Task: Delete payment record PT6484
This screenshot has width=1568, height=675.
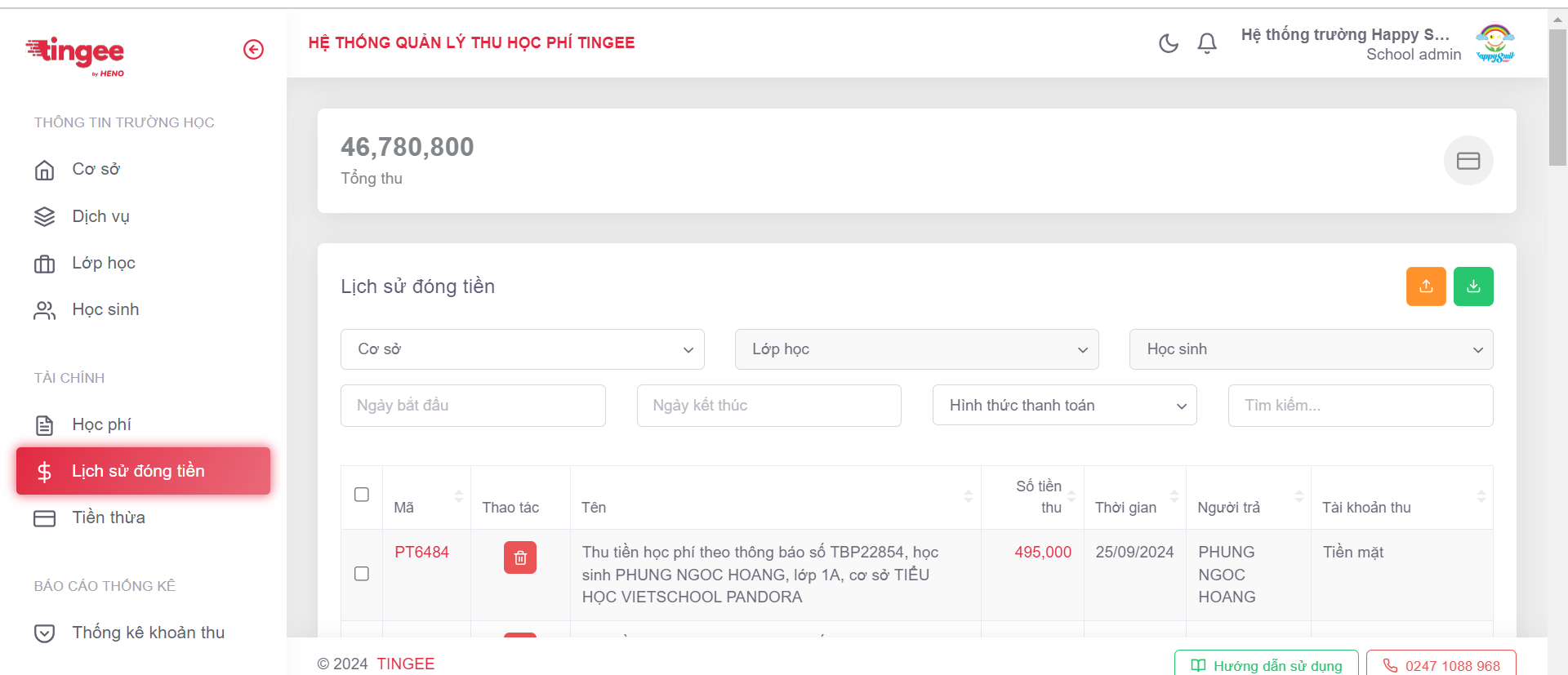Action: point(520,558)
